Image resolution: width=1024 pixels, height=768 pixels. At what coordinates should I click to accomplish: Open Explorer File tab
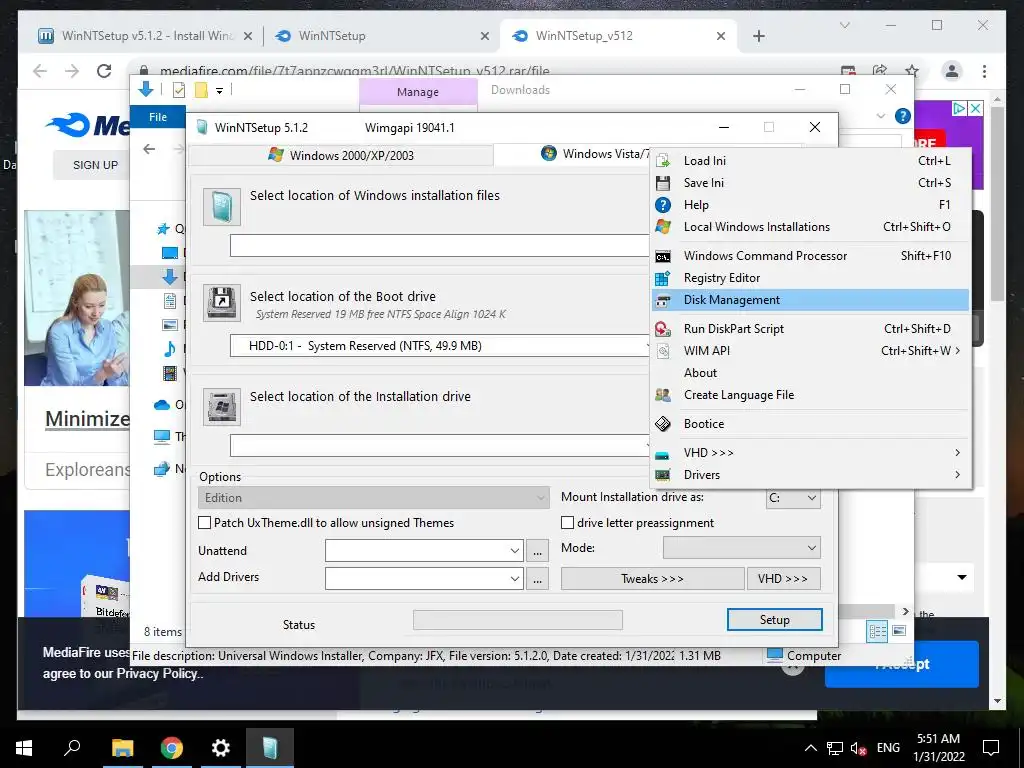[158, 117]
